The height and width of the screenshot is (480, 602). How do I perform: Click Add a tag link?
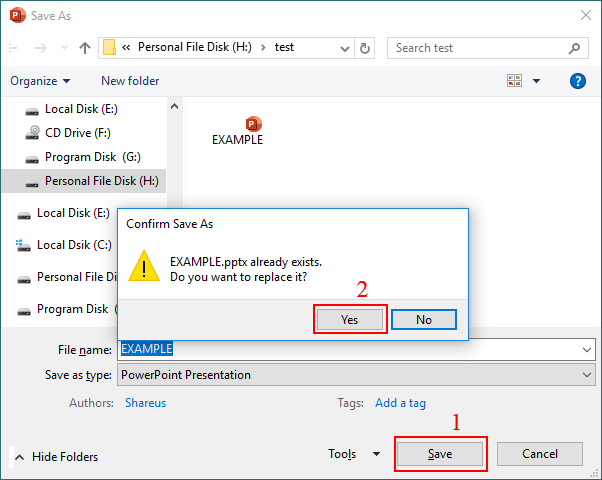pyautogui.click(x=400, y=403)
